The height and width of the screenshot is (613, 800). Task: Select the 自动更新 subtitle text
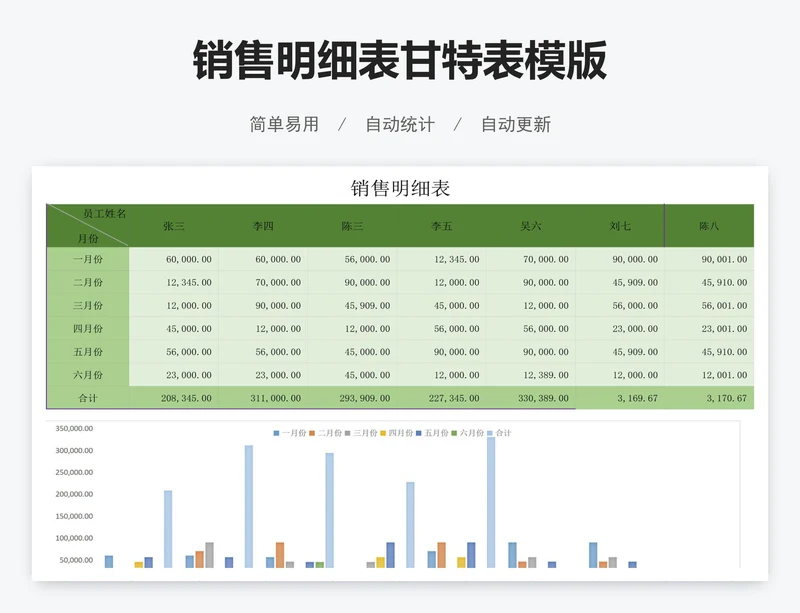(x=516, y=124)
